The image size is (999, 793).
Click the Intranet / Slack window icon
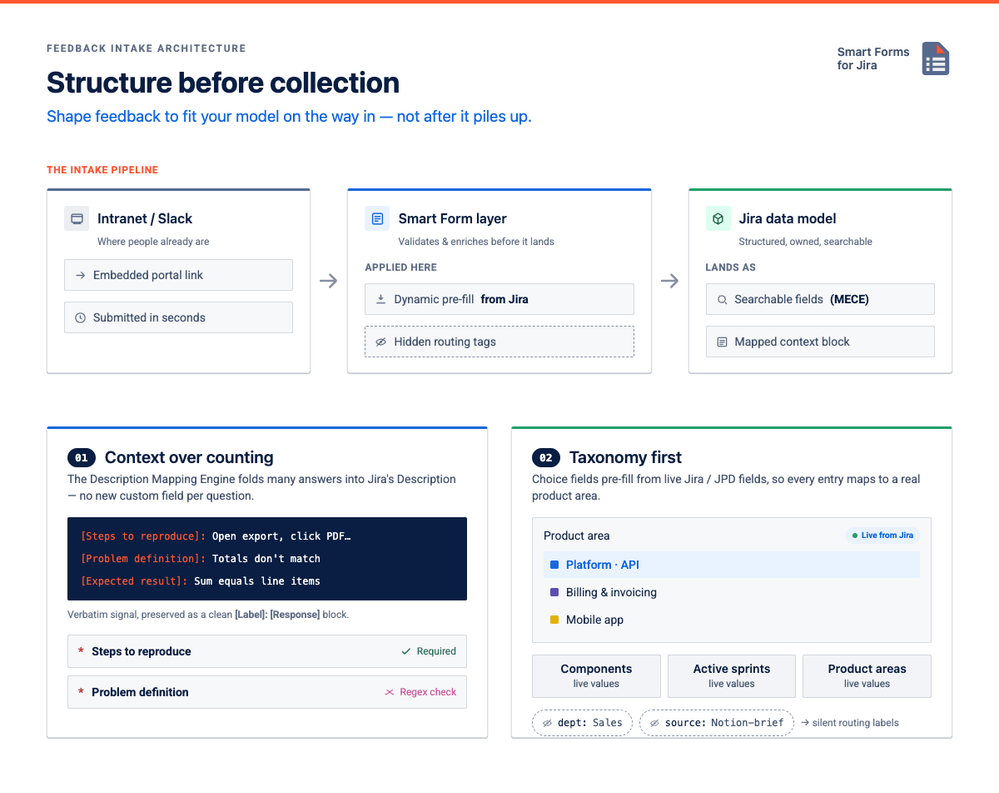coord(76,218)
